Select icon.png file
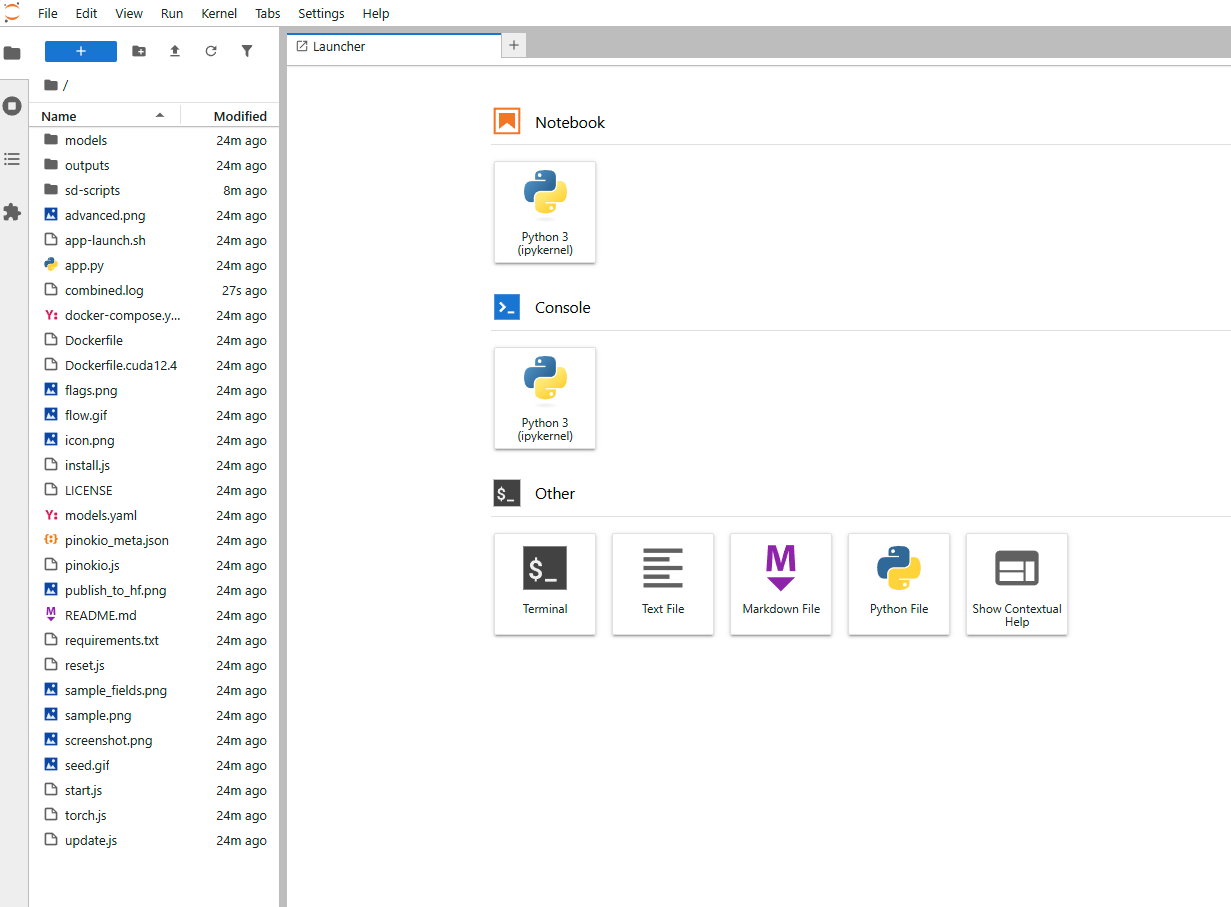The height and width of the screenshot is (907, 1231). coord(154,440)
